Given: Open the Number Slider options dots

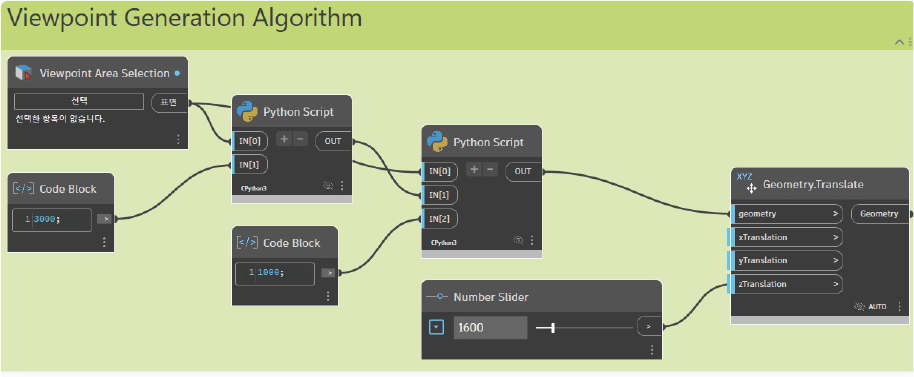Looking at the screenshot, I should tap(652, 350).
